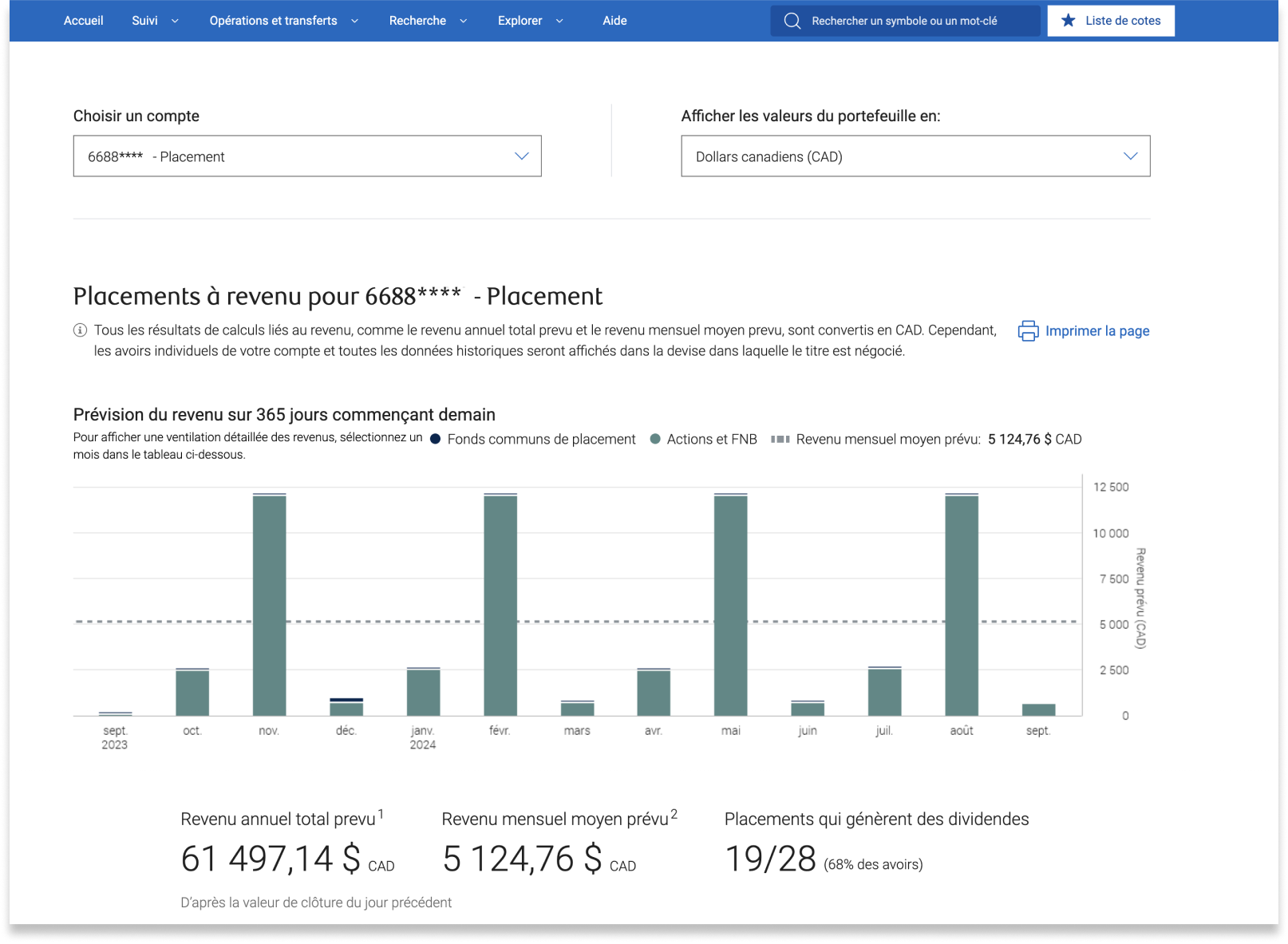The image size is (1288, 944).
Task: Click the 19/28 dividend holdings value
Action: (x=770, y=859)
